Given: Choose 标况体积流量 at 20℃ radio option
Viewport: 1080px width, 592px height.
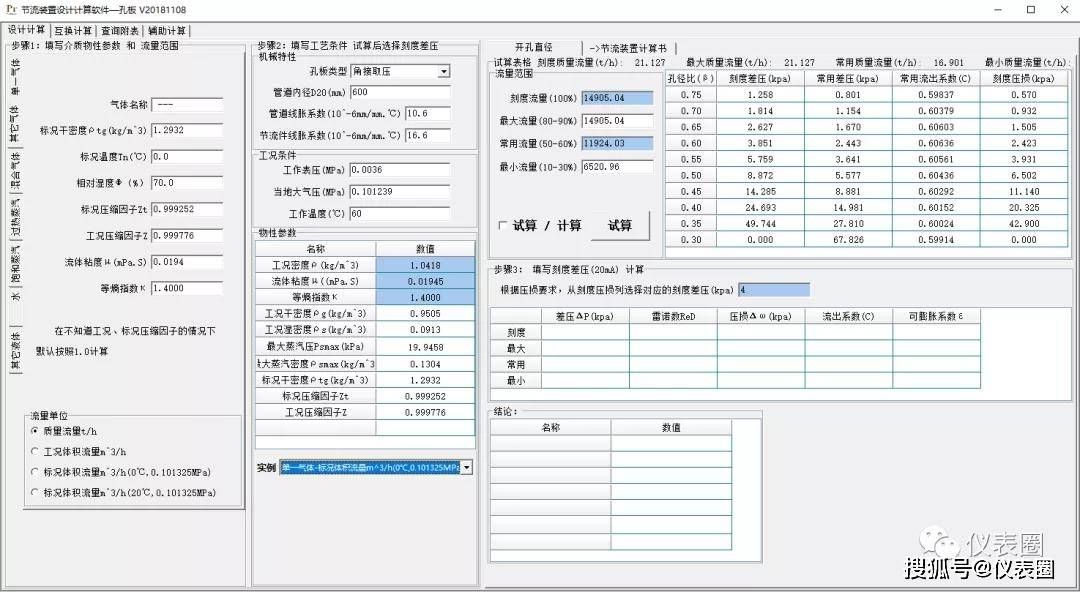Looking at the screenshot, I should pos(34,492).
